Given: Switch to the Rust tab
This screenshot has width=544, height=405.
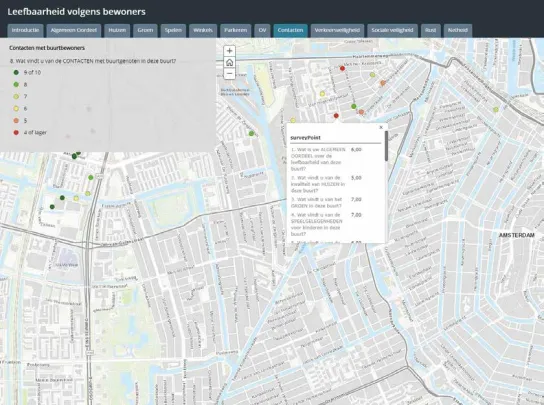Looking at the screenshot, I should (x=431, y=31).
